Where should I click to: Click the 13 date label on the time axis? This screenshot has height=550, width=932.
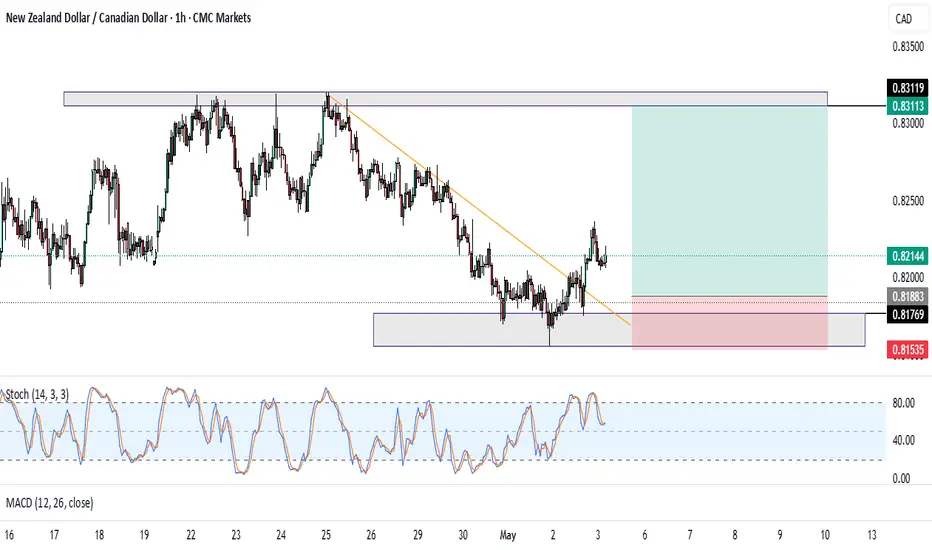tap(871, 535)
